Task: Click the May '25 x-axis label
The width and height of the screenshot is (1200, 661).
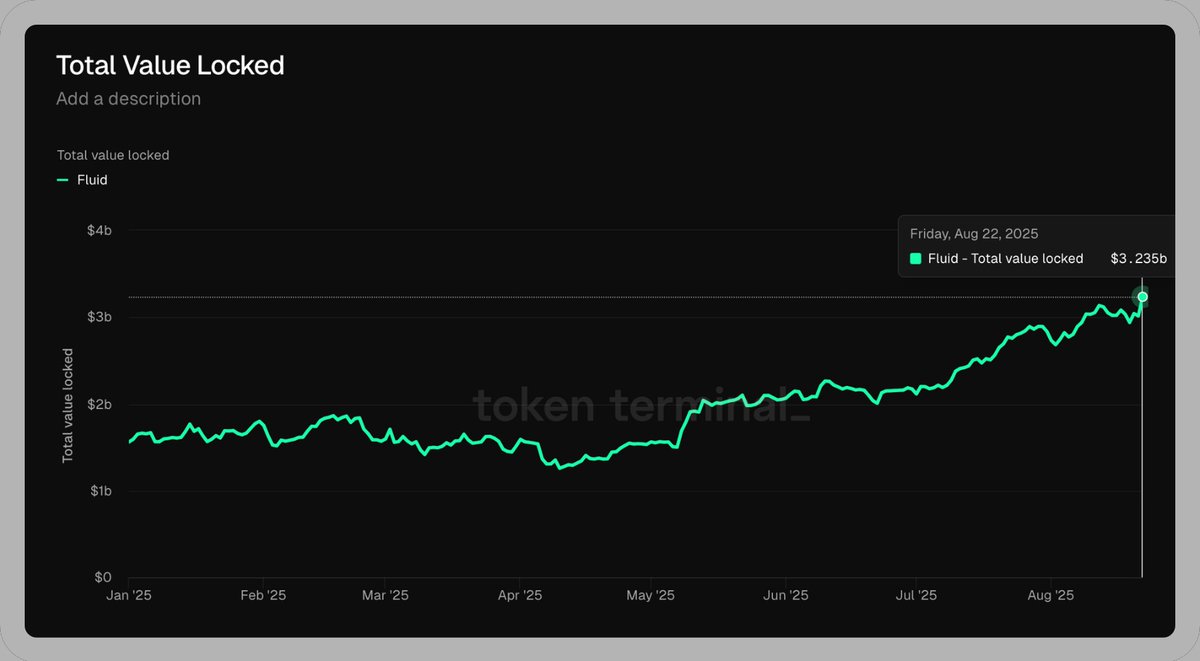Action: (x=650, y=595)
